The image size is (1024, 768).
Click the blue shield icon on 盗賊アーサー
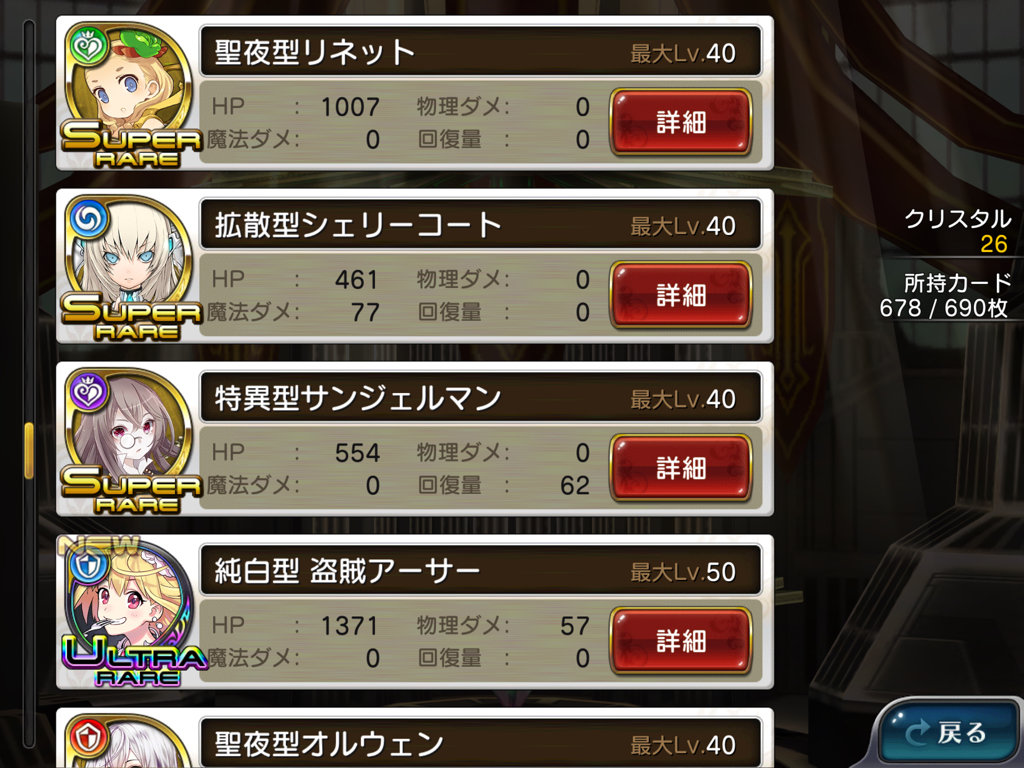pyautogui.click(x=88, y=565)
